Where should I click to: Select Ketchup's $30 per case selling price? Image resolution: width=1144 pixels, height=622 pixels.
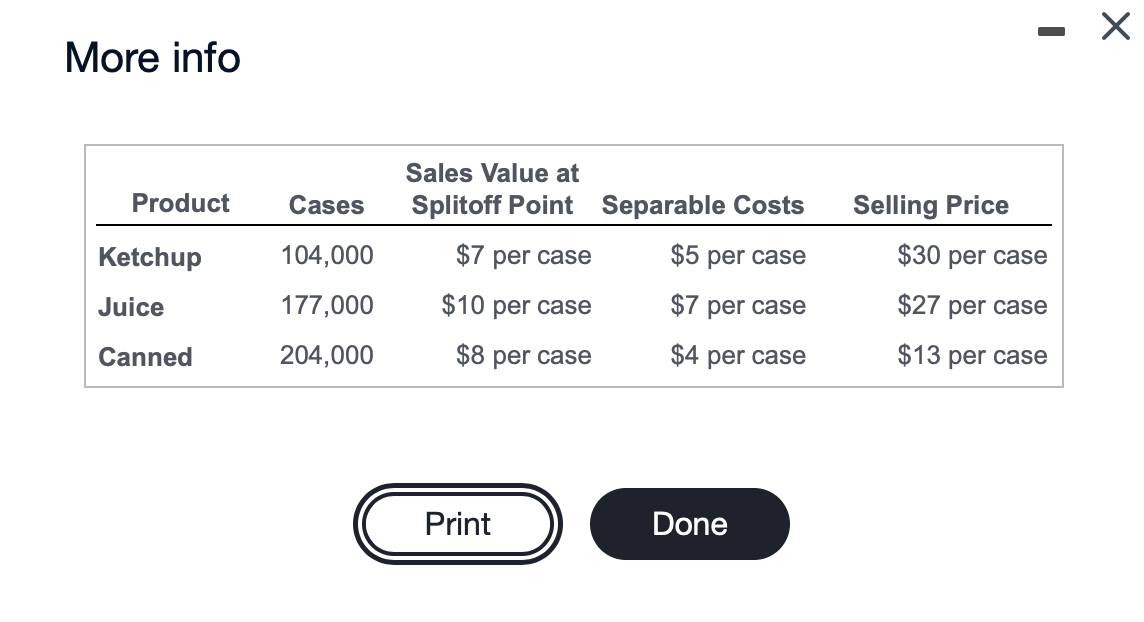tap(972, 255)
